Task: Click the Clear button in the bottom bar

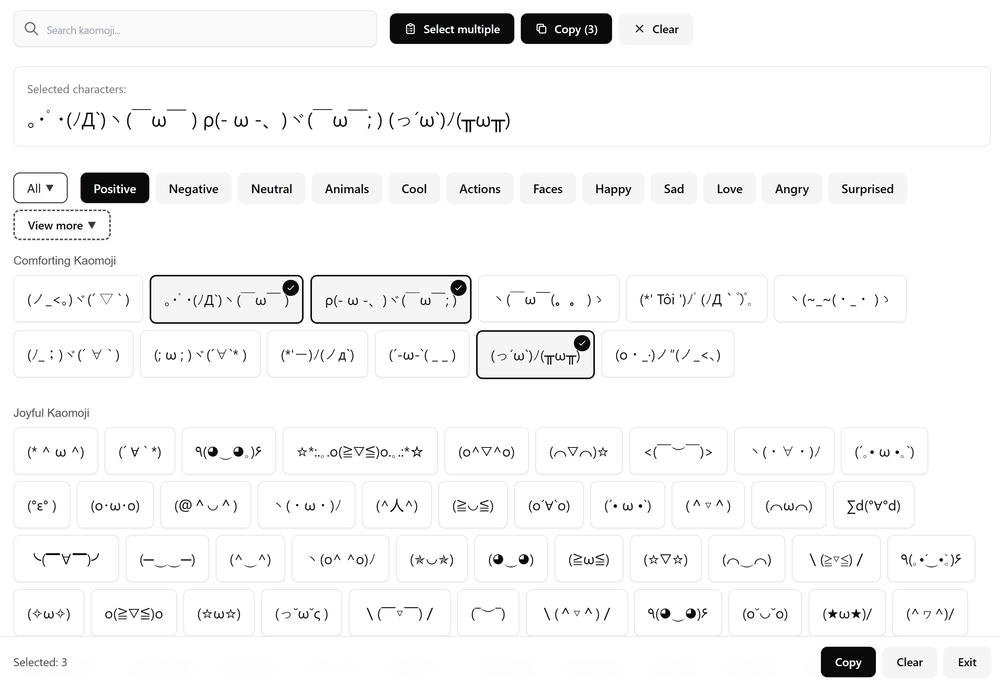Action: click(x=908, y=662)
